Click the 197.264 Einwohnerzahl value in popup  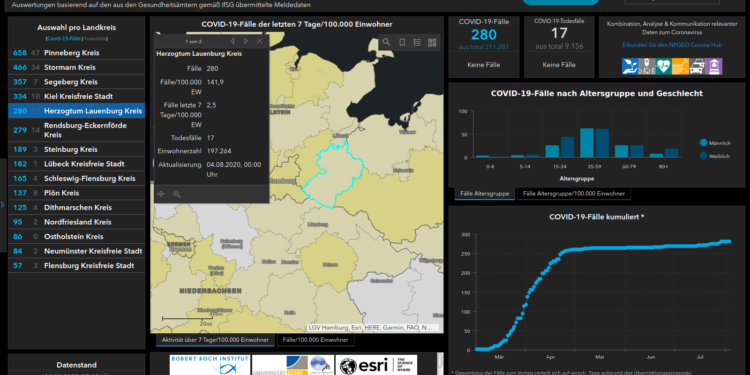tap(219, 151)
